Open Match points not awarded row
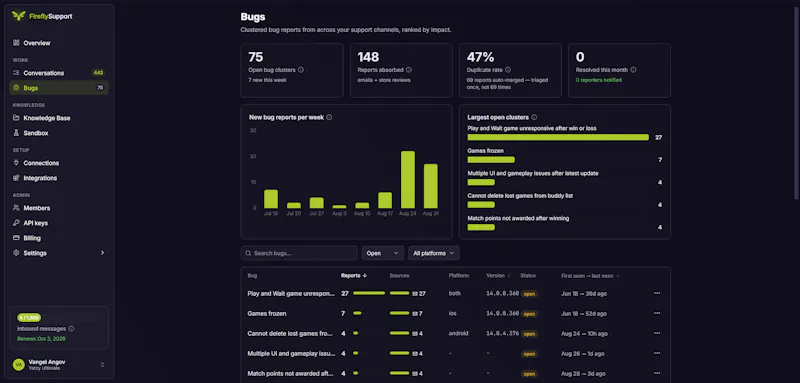 click(456, 373)
